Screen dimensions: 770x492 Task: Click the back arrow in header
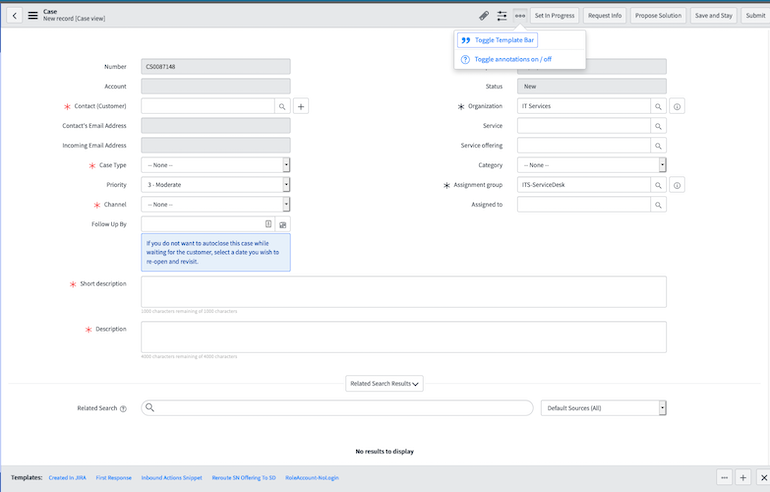pos(14,15)
